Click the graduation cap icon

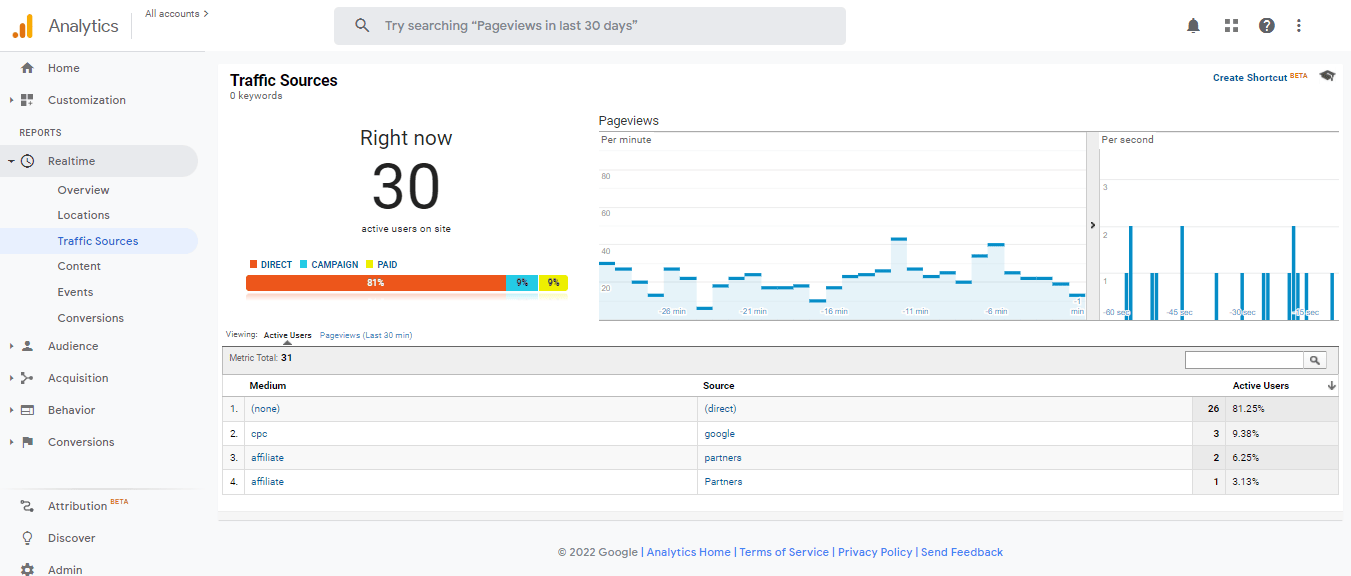pos(1327,76)
